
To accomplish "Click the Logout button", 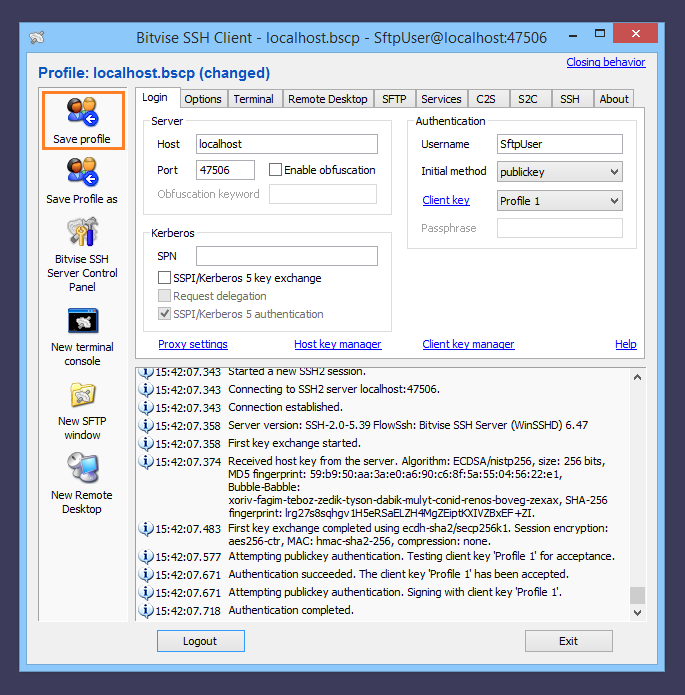I will (200, 641).
